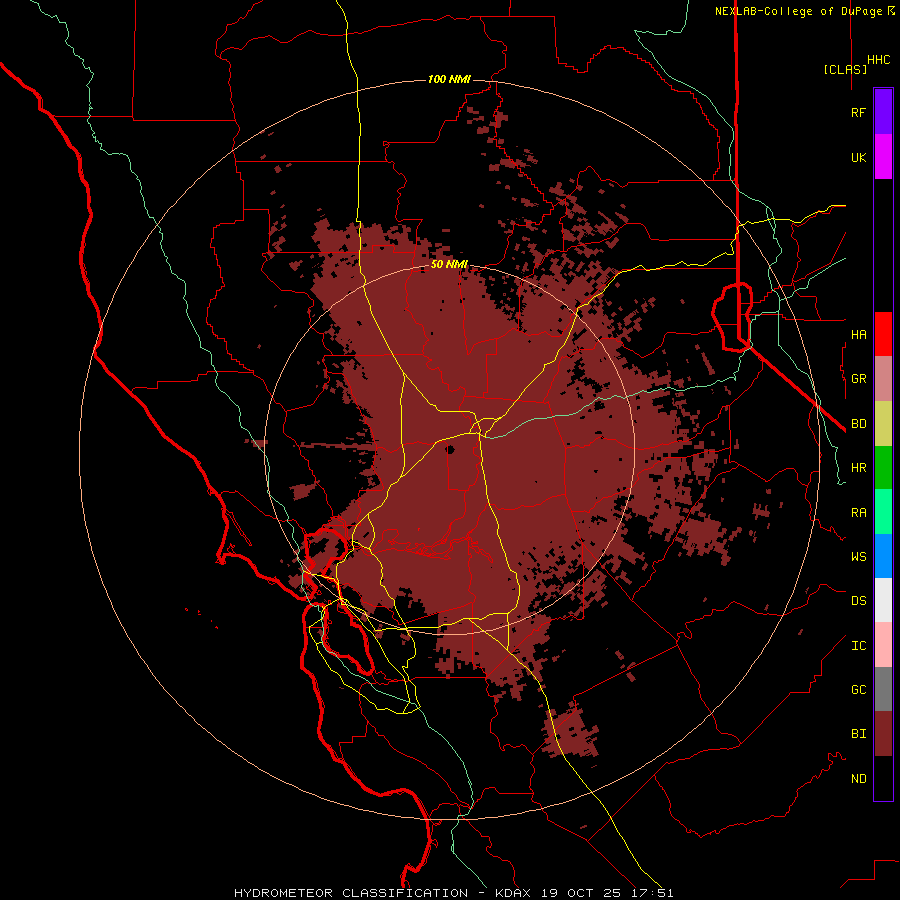Click the HA red legend swatch
This screenshot has height=900, width=900.
pyautogui.click(x=883, y=334)
